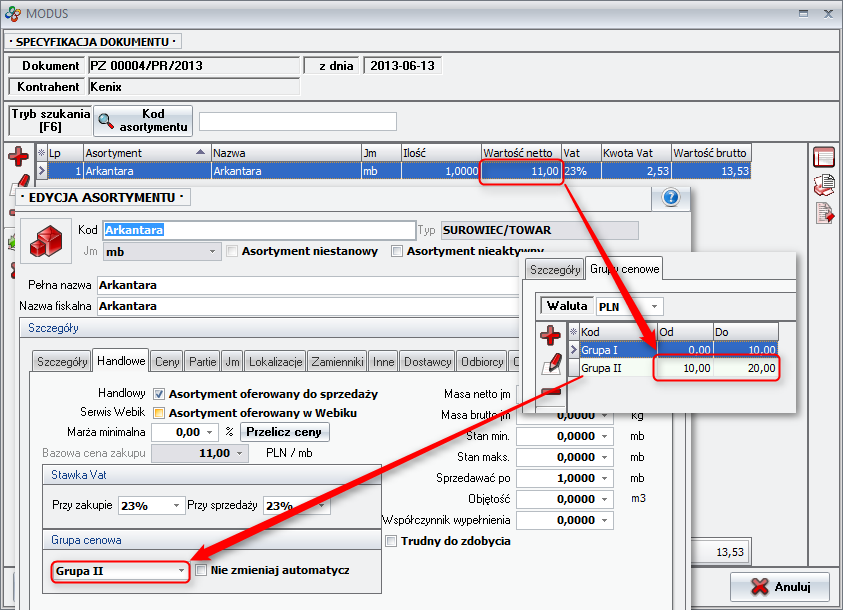Enable Asortyment oferowany w Webiku checkbox

[159, 413]
